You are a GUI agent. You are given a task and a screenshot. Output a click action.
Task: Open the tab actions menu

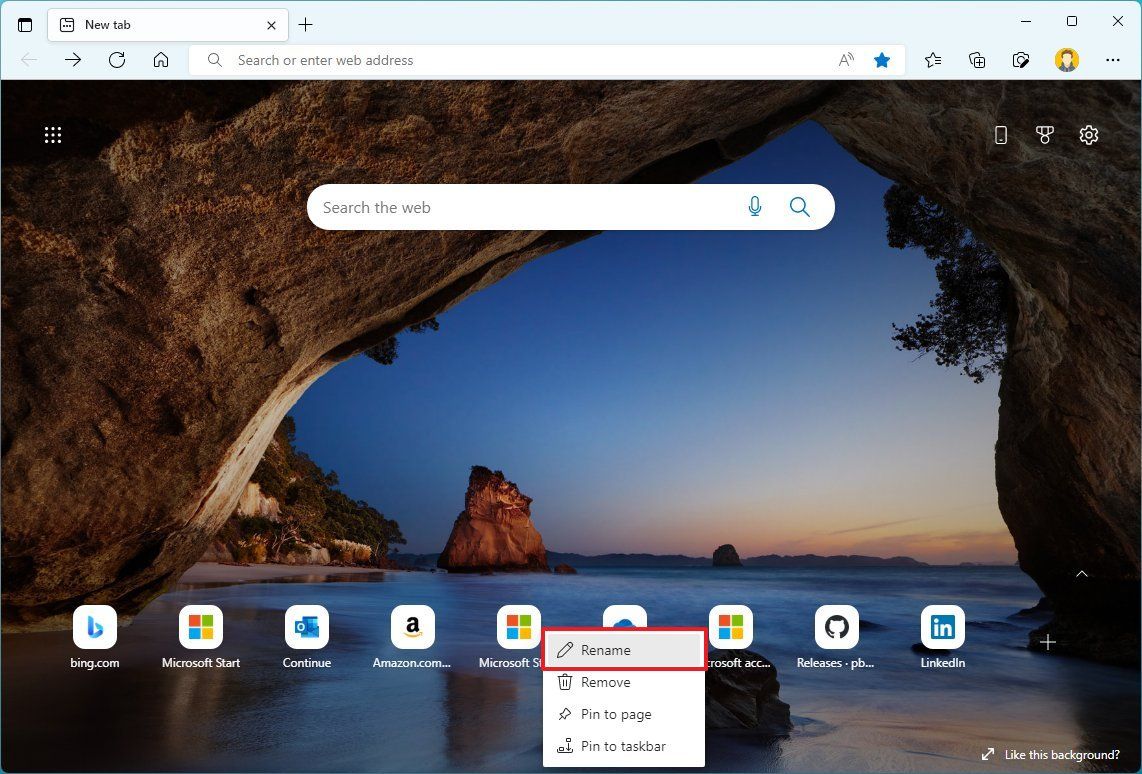[x=25, y=24]
